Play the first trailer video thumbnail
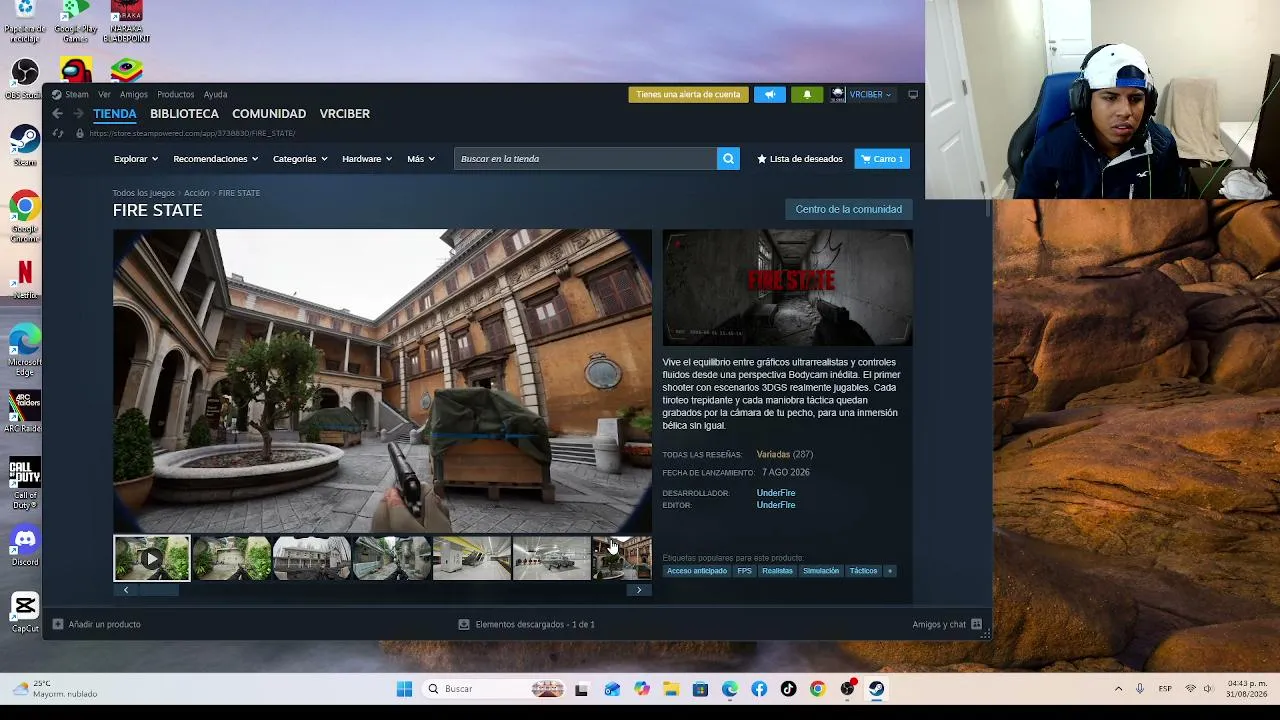Image resolution: width=1280 pixels, height=720 pixels. [151, 558]
